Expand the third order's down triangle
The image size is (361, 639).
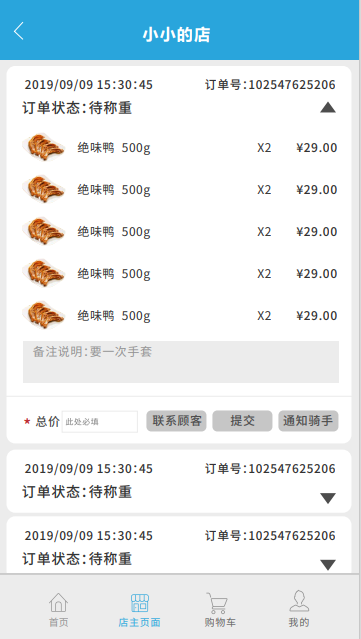pos(328,565)
